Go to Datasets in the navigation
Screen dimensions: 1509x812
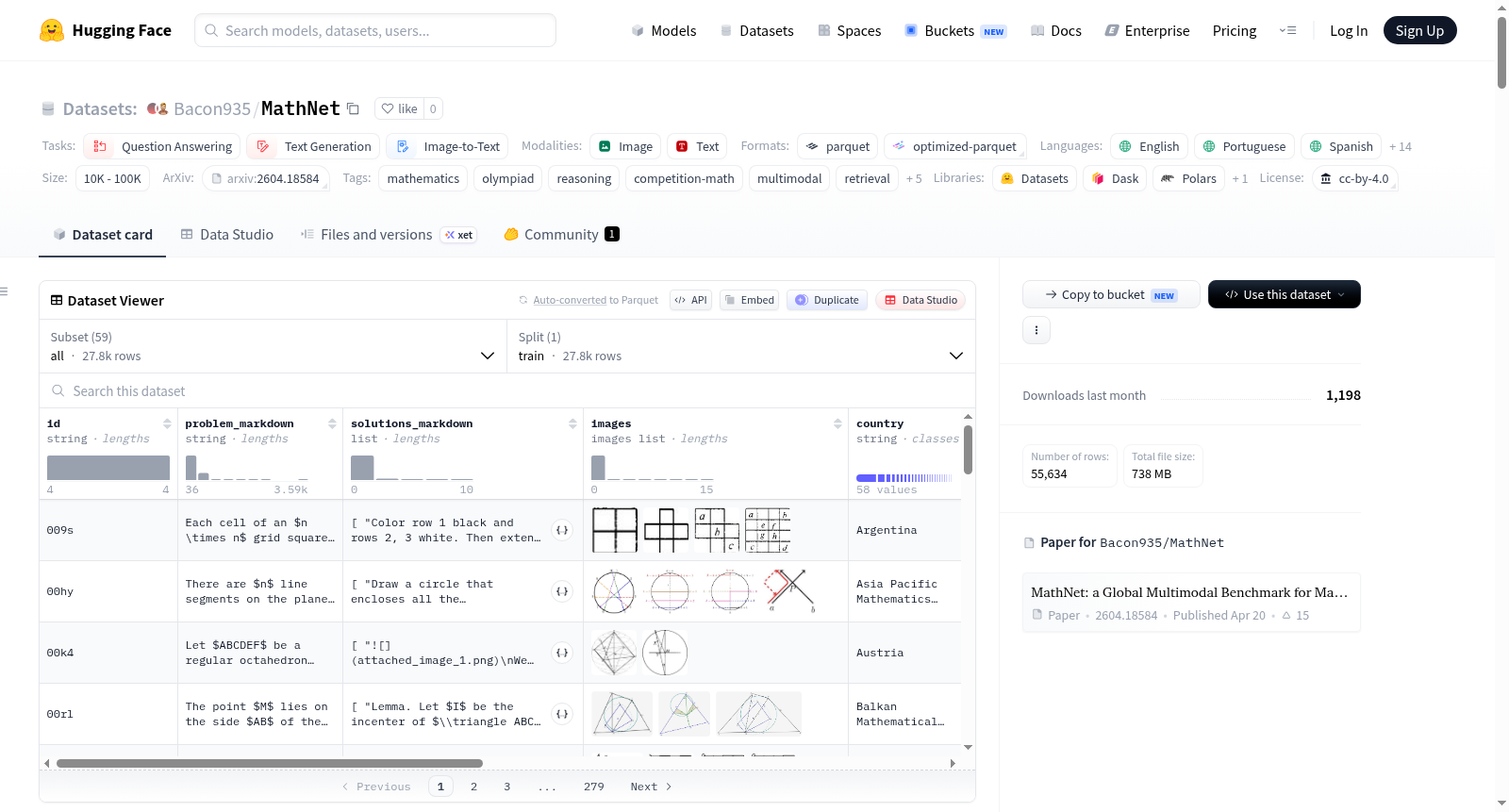coord(757,31)
